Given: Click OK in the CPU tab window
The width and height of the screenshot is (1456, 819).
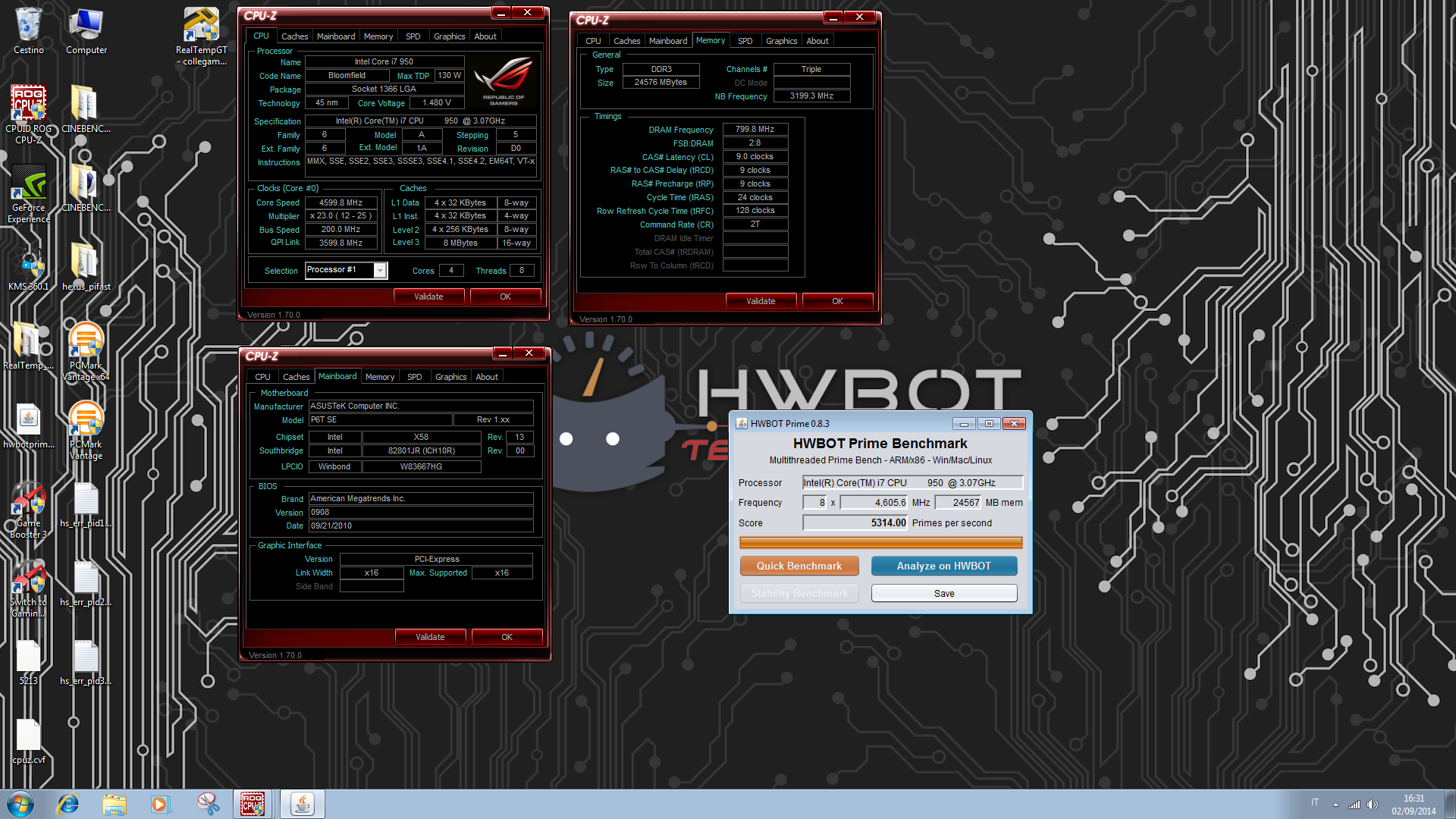Looking at the screenshot, I should coord(505,297).
